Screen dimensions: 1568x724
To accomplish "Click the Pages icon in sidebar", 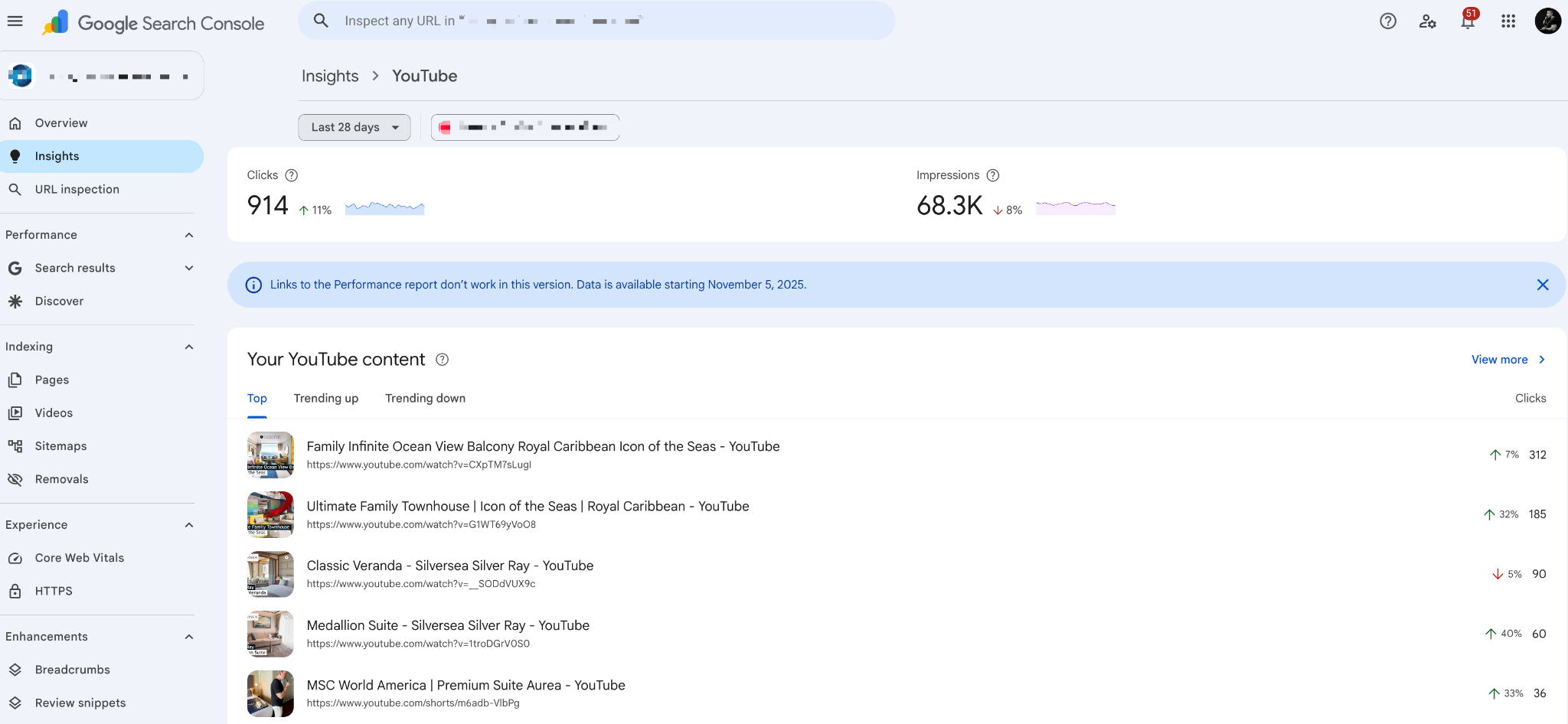I will tap(15, 380).
